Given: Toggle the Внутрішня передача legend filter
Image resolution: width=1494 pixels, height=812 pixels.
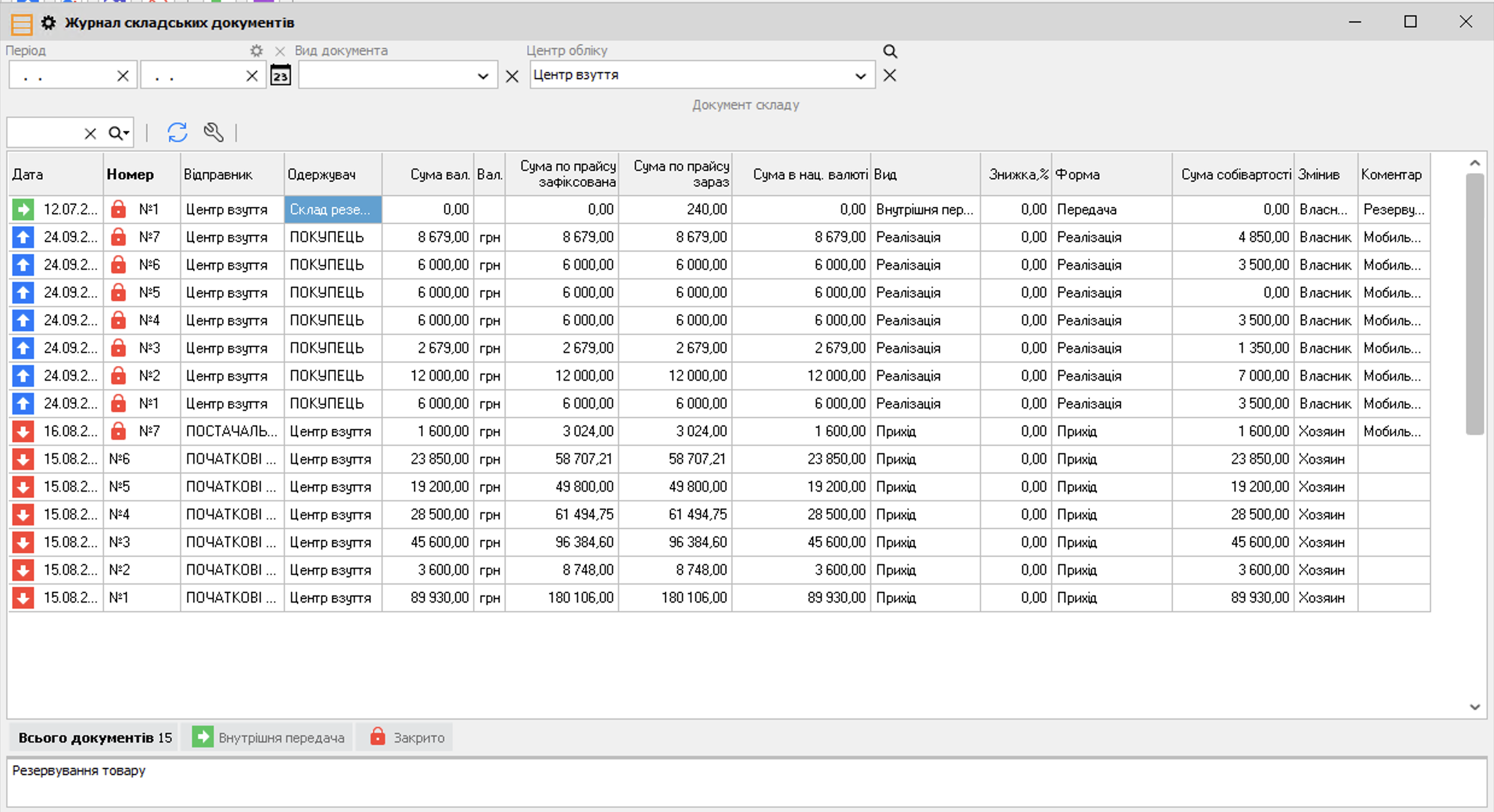Looking at the screenshot, I should [269, 737].
